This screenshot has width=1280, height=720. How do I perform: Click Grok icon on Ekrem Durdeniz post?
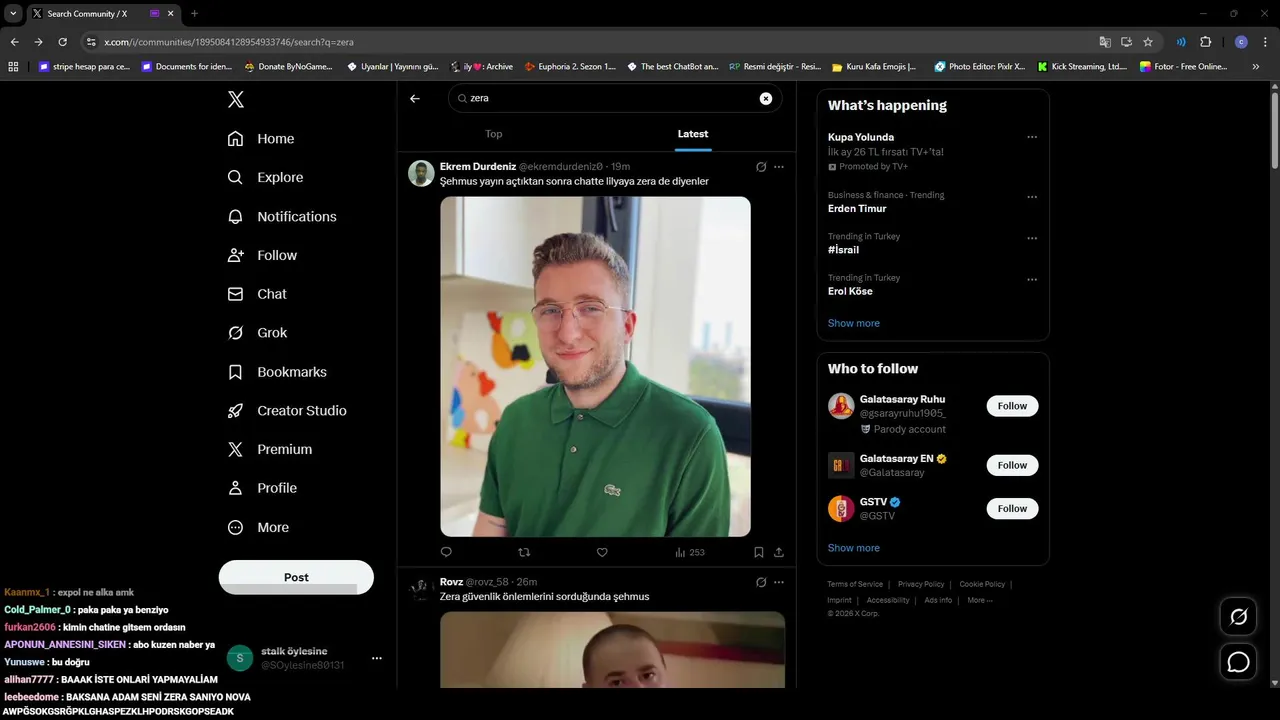click(x=761, y=167)
